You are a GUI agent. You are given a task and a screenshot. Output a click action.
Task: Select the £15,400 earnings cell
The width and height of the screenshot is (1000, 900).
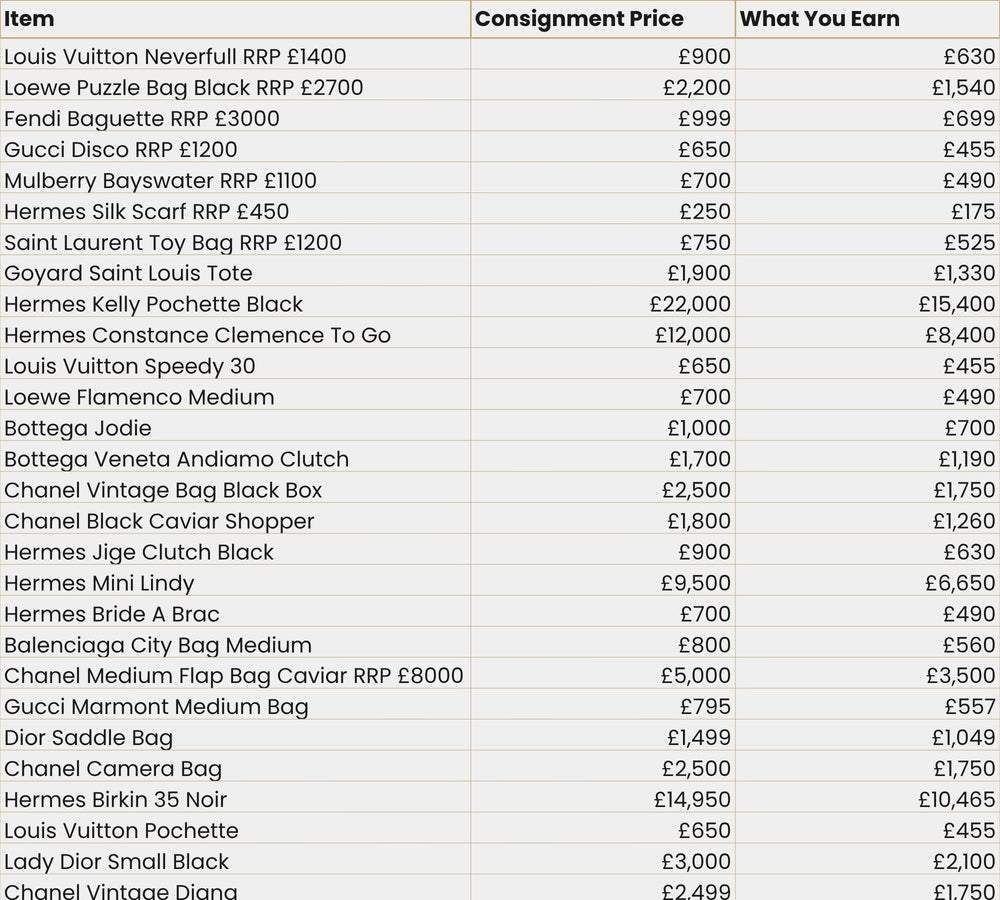point(957,304)
